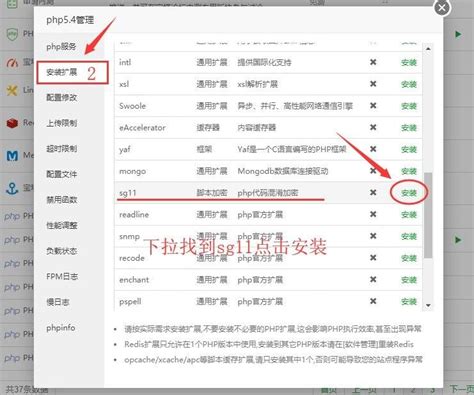Install the snmp extension
The height and width of the screenshot is (395, 474).
coord(409,236)
